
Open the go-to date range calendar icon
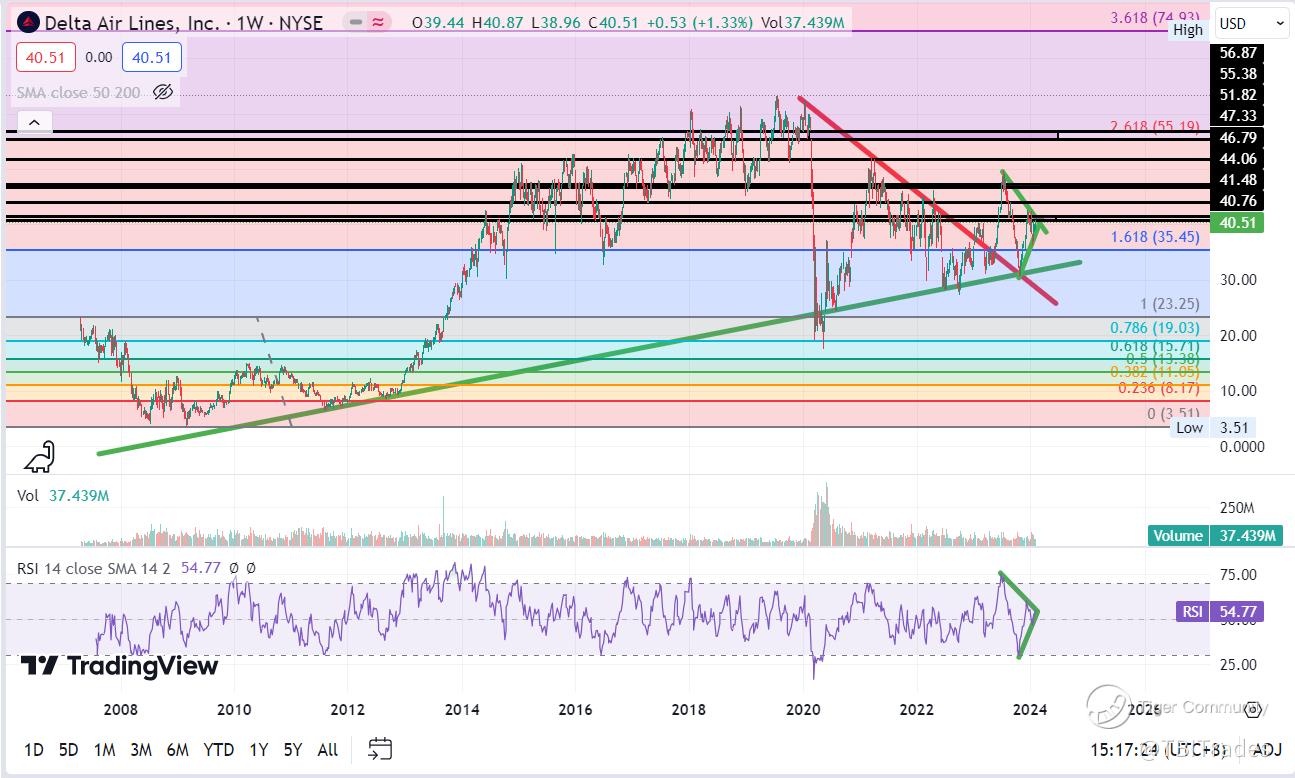tap(379, 748)
